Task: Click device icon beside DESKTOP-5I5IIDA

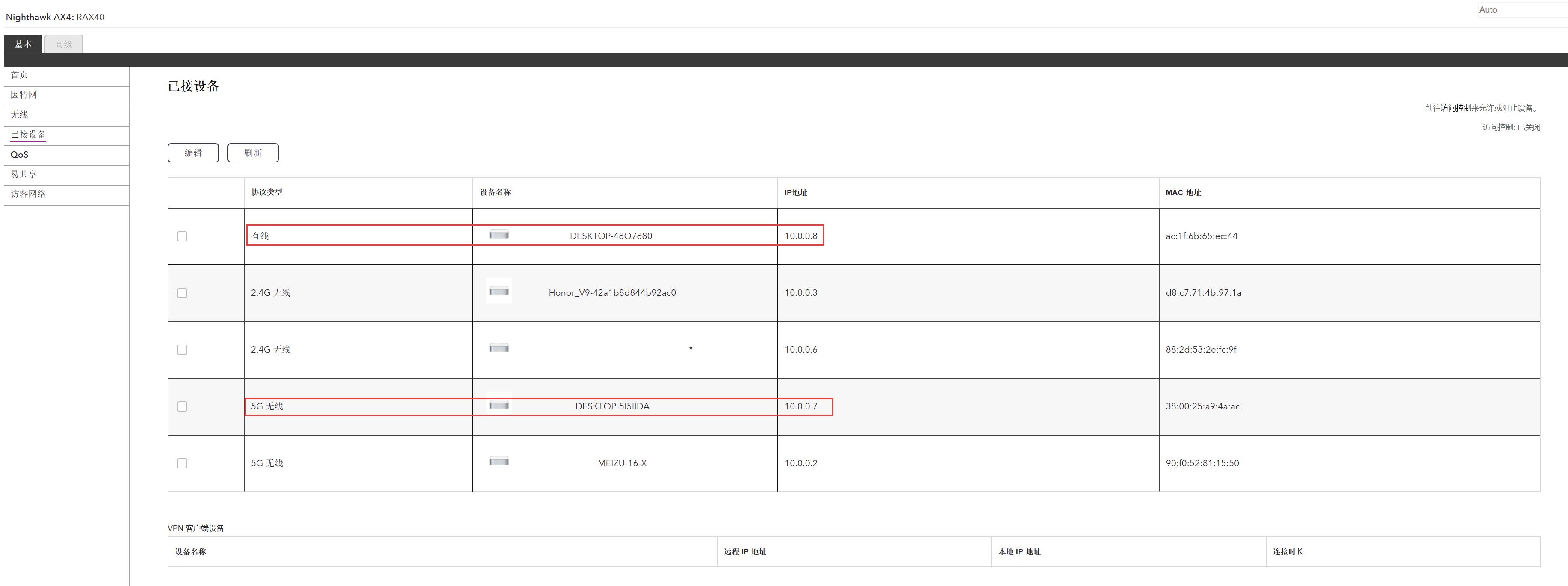Action: point(499,405)
